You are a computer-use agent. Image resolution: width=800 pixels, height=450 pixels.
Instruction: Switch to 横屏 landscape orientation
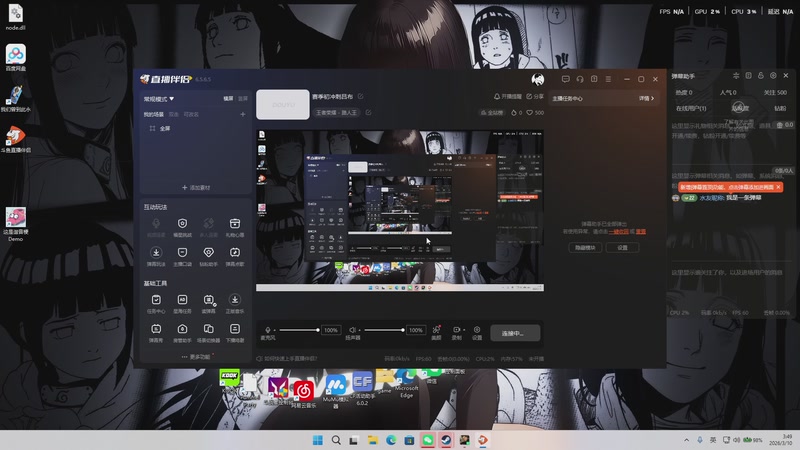point(228,98)
